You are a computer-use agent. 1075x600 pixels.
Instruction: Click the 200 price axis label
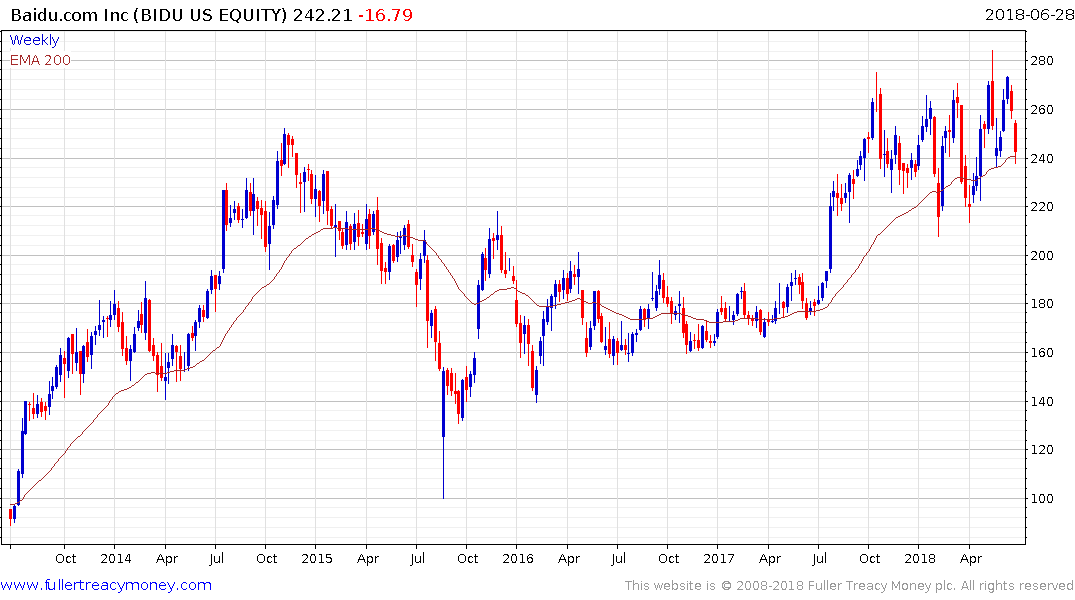click(x=1042, y=256)
